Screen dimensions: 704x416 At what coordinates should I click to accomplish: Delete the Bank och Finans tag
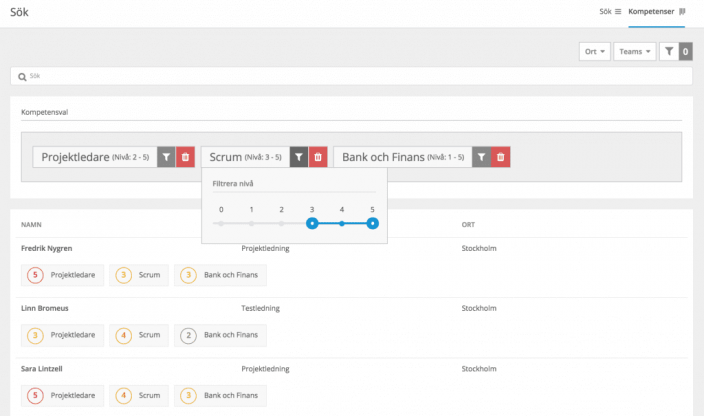(x=501, y=157)
